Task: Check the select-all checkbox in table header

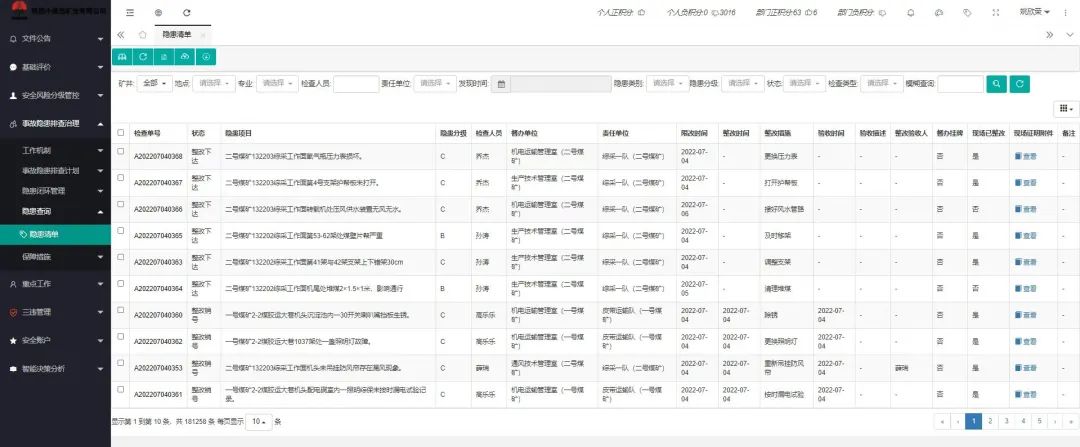Action: click(x=121, y=132)
